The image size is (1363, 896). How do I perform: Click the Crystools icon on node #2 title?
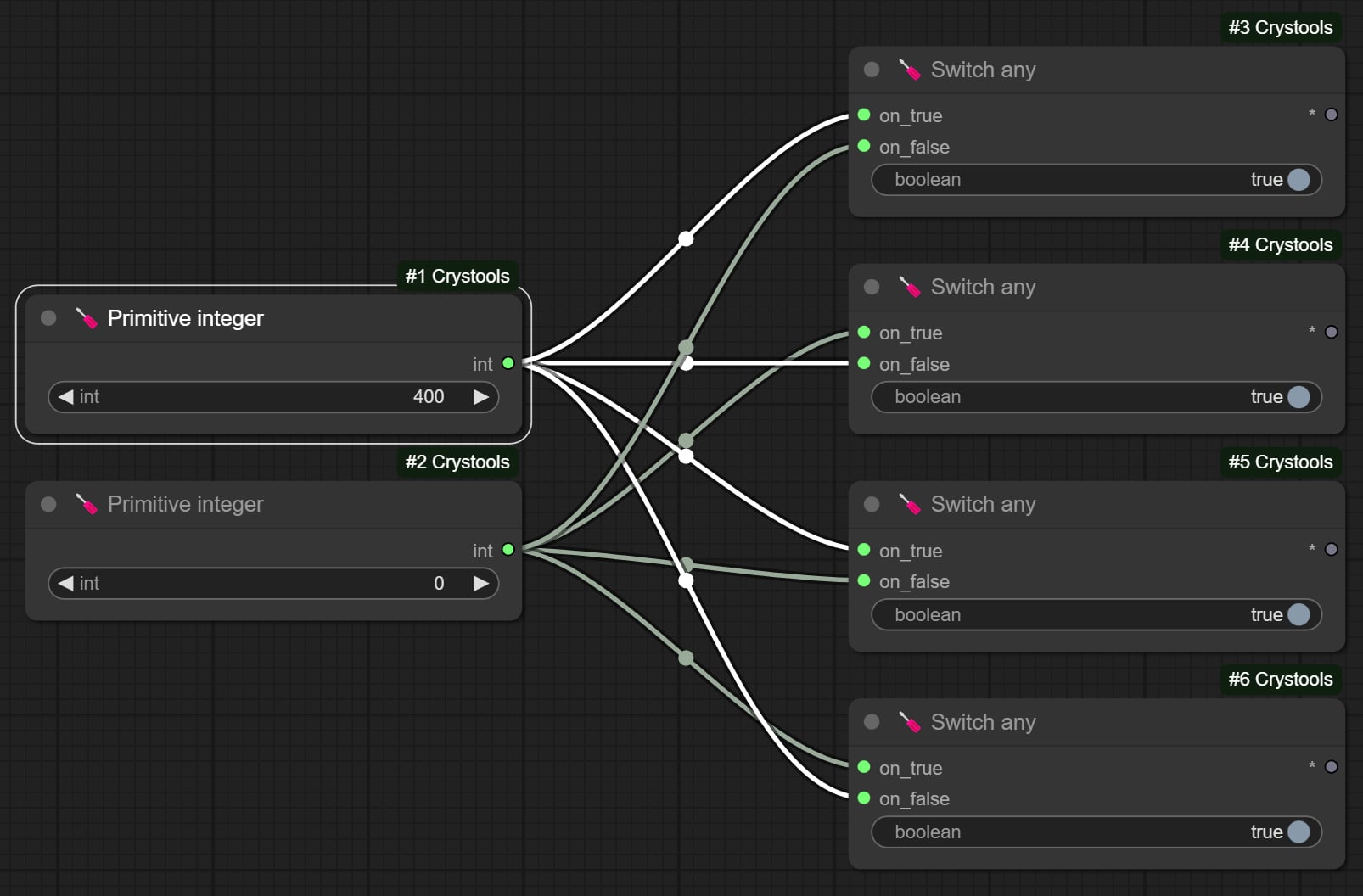tap(87, 504)
